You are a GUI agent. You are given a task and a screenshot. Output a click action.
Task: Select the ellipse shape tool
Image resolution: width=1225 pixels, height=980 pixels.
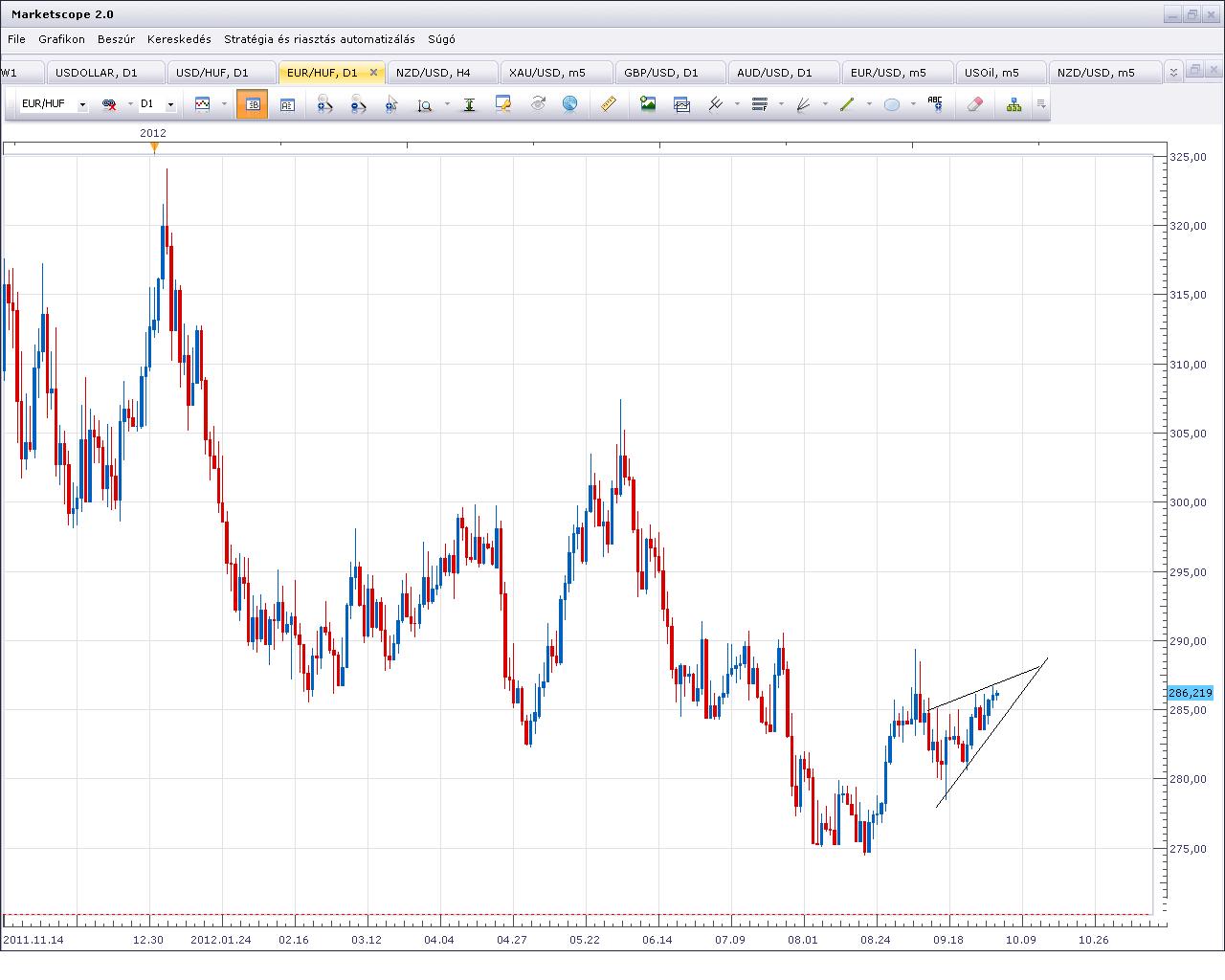point(892,104)
